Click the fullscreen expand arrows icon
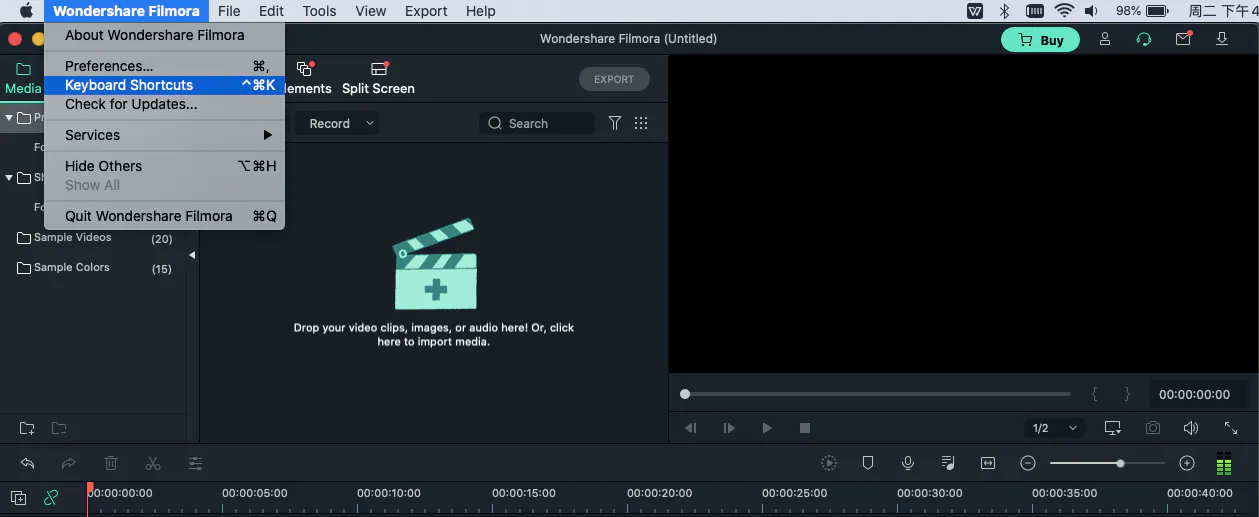Viewport: 1259px width, 517px height. (1231, 428)
